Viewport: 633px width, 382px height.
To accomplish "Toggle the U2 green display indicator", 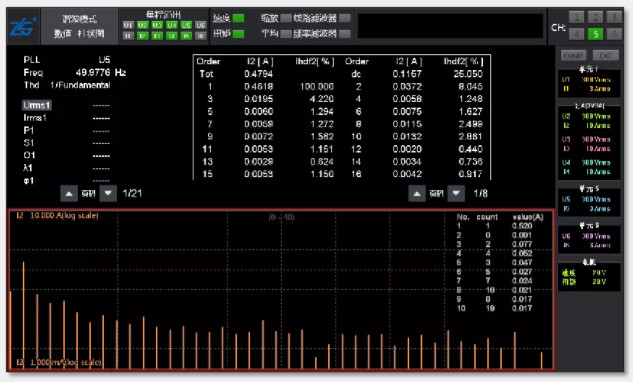I will [x=143, y=25].
